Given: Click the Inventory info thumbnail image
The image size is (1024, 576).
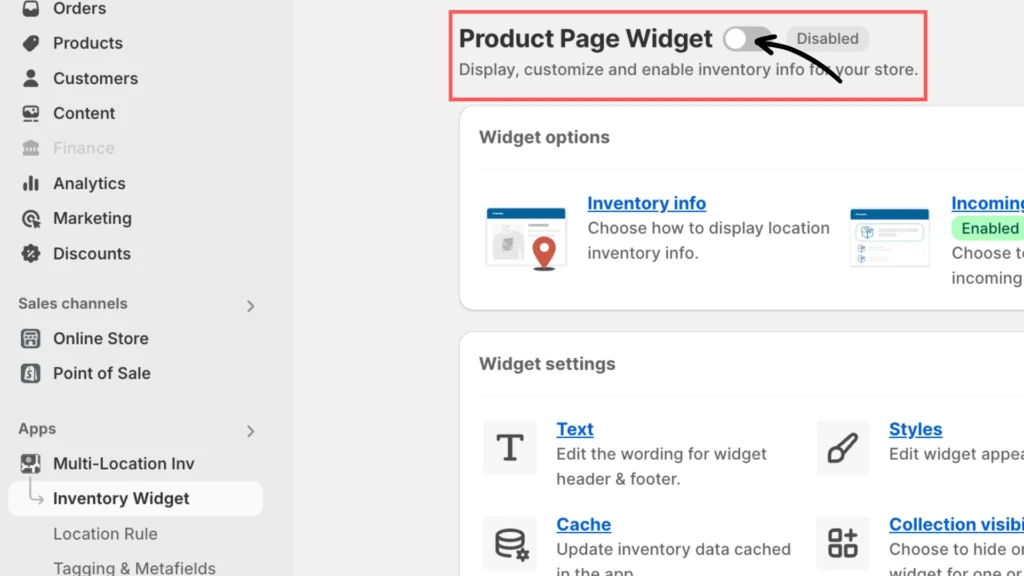Looking at the screenshot, I should coord(525,238).
